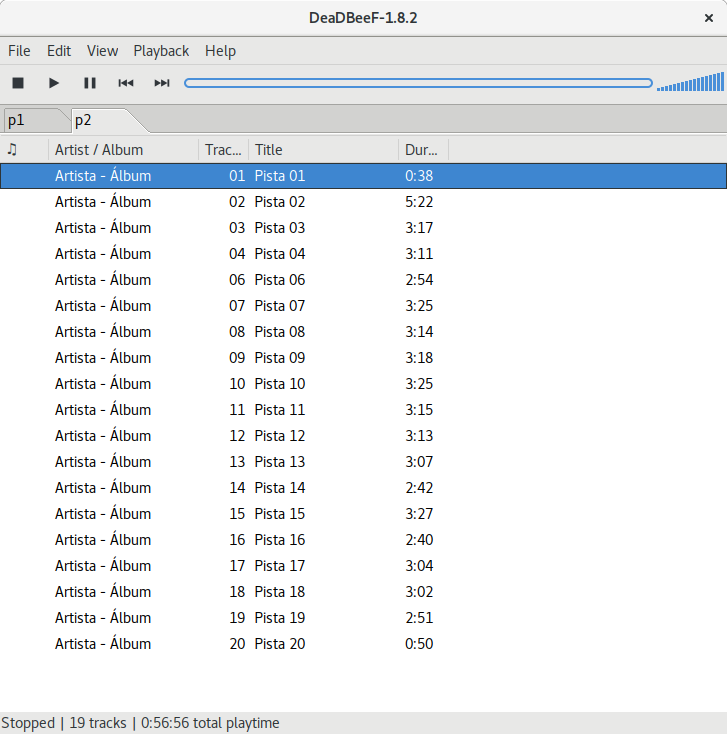Select the Pista 03 track row
The image size is (727, 734).
pos(363,228)
